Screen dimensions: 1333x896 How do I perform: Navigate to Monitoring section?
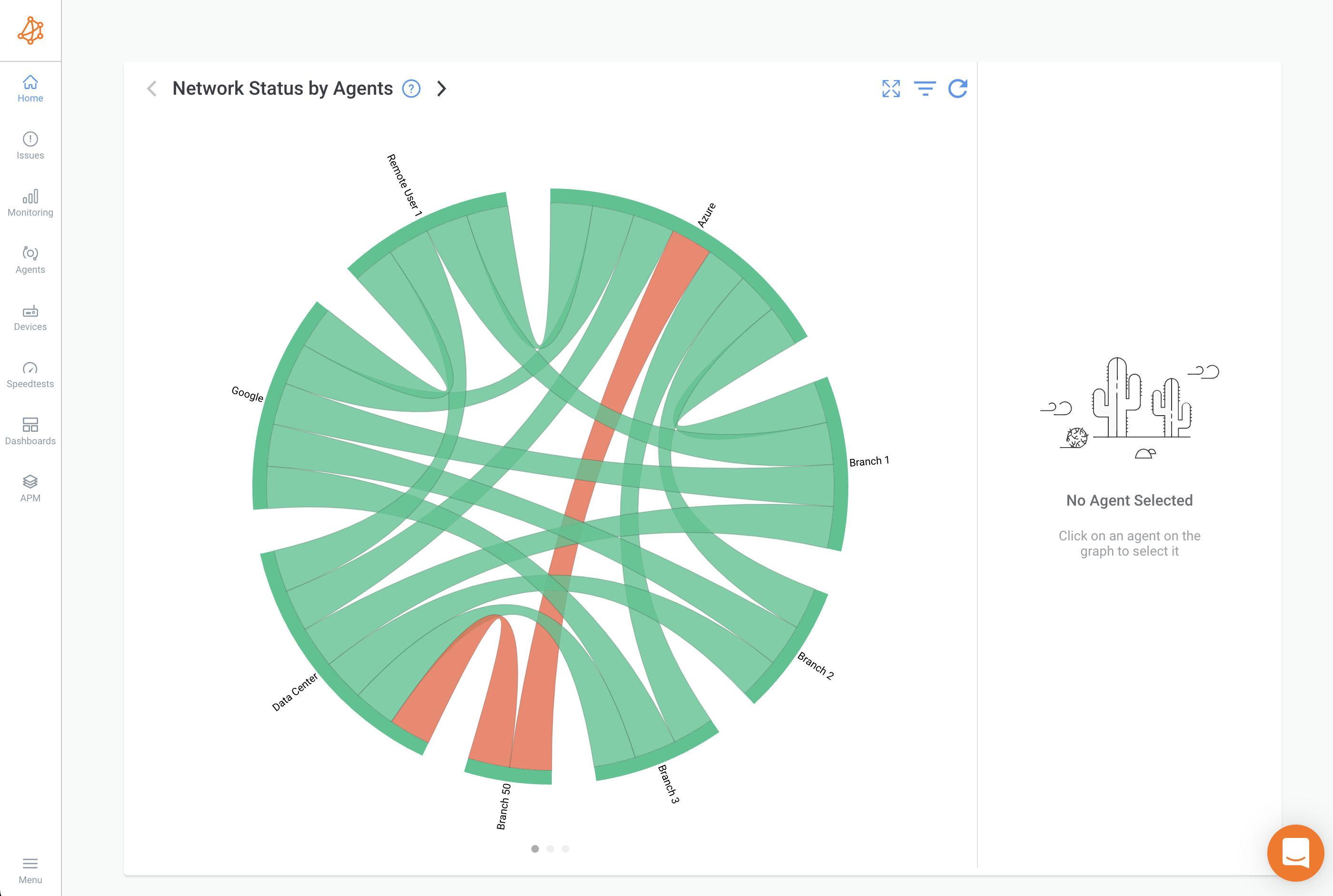[30, 203]
